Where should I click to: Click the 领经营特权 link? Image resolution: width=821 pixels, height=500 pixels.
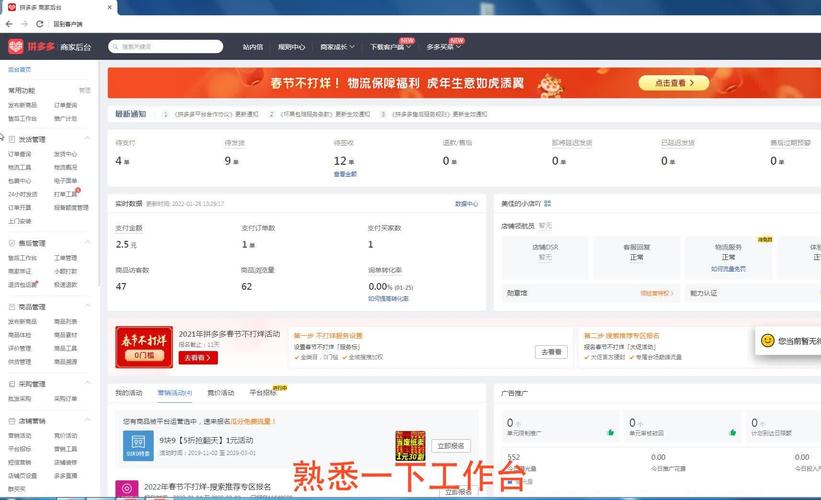[657, 293]
